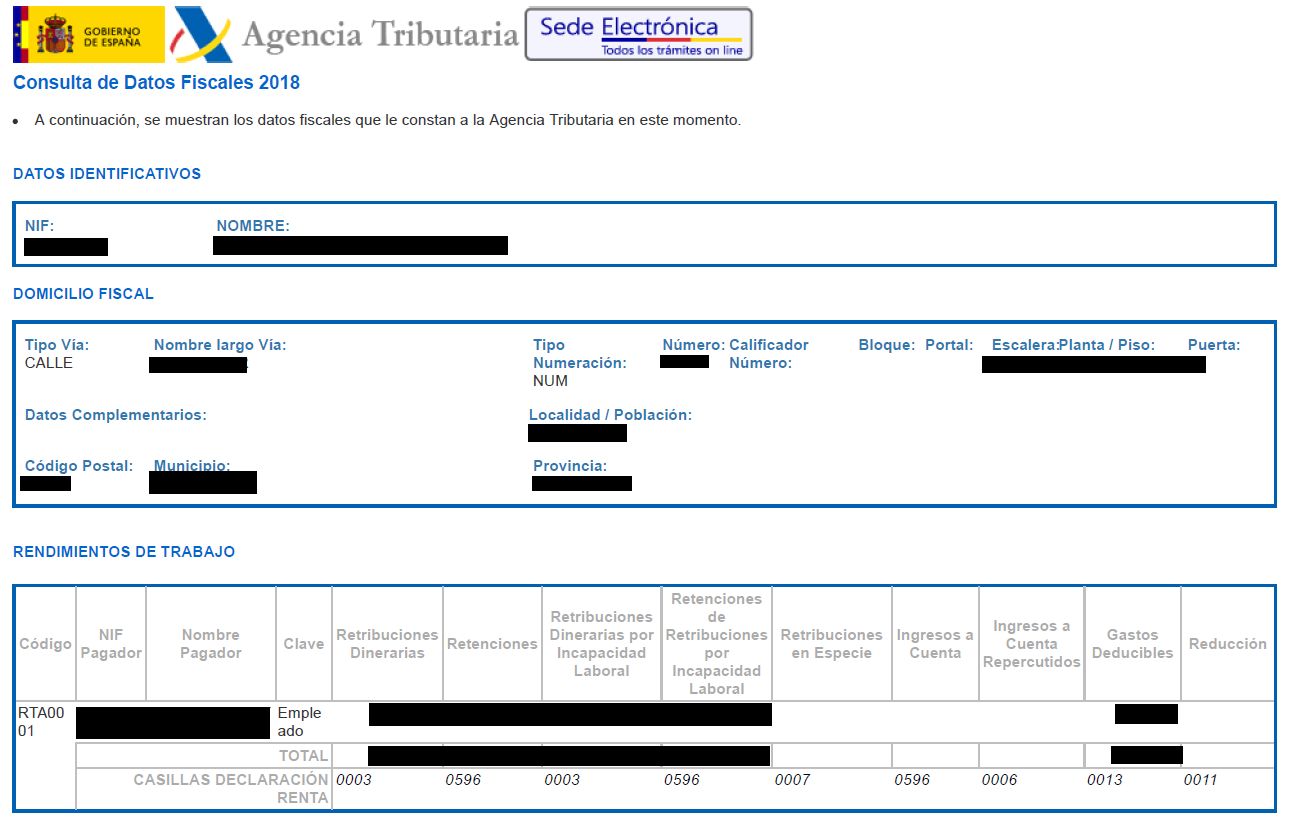Screen dimensions: 1292x824
Task: Click the 'Gastos Deducibles' column header
Action: 1133,644
